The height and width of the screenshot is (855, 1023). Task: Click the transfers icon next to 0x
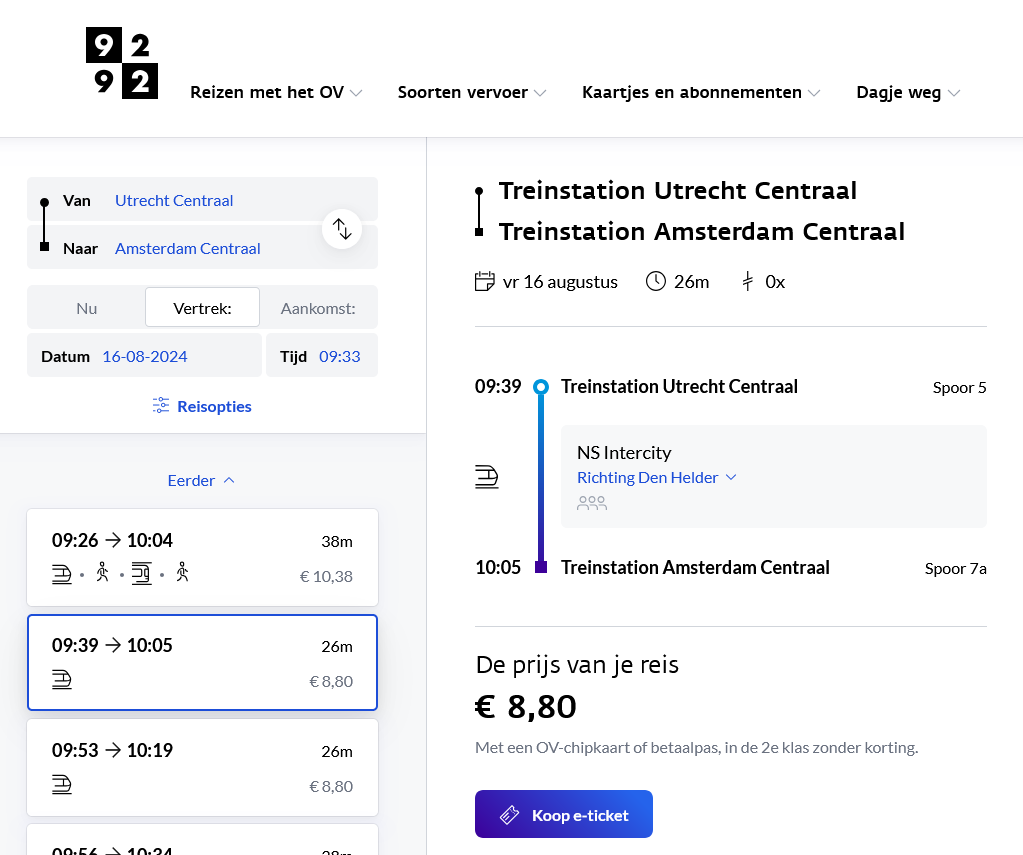coord(747,281)
